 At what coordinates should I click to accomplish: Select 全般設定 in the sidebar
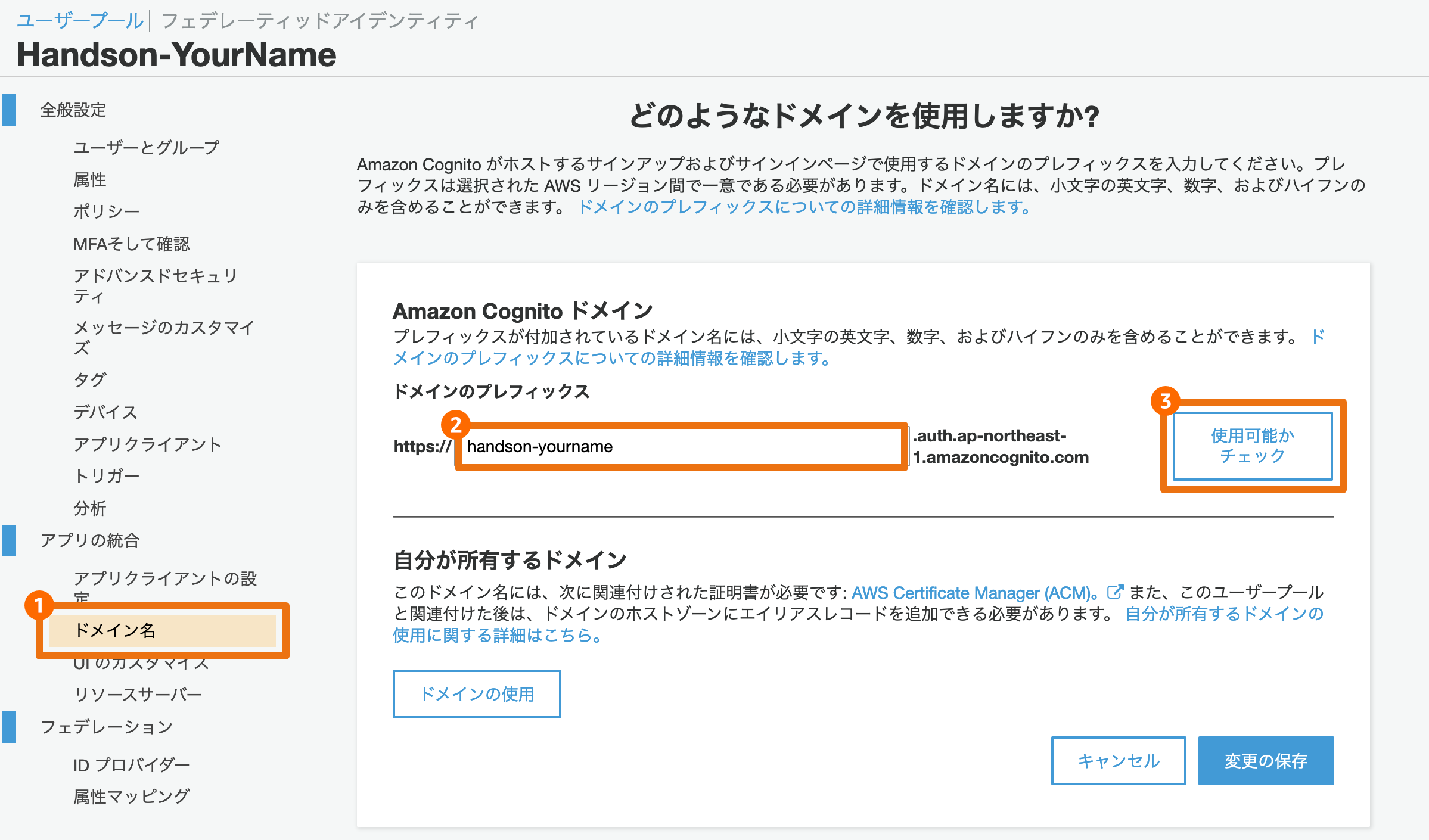pyautogui.click(x=73, y=110)
